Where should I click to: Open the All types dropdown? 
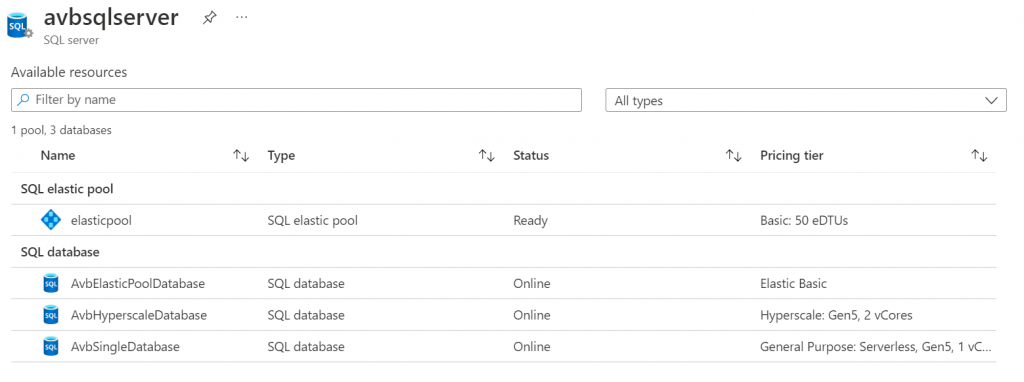point(806,101)
